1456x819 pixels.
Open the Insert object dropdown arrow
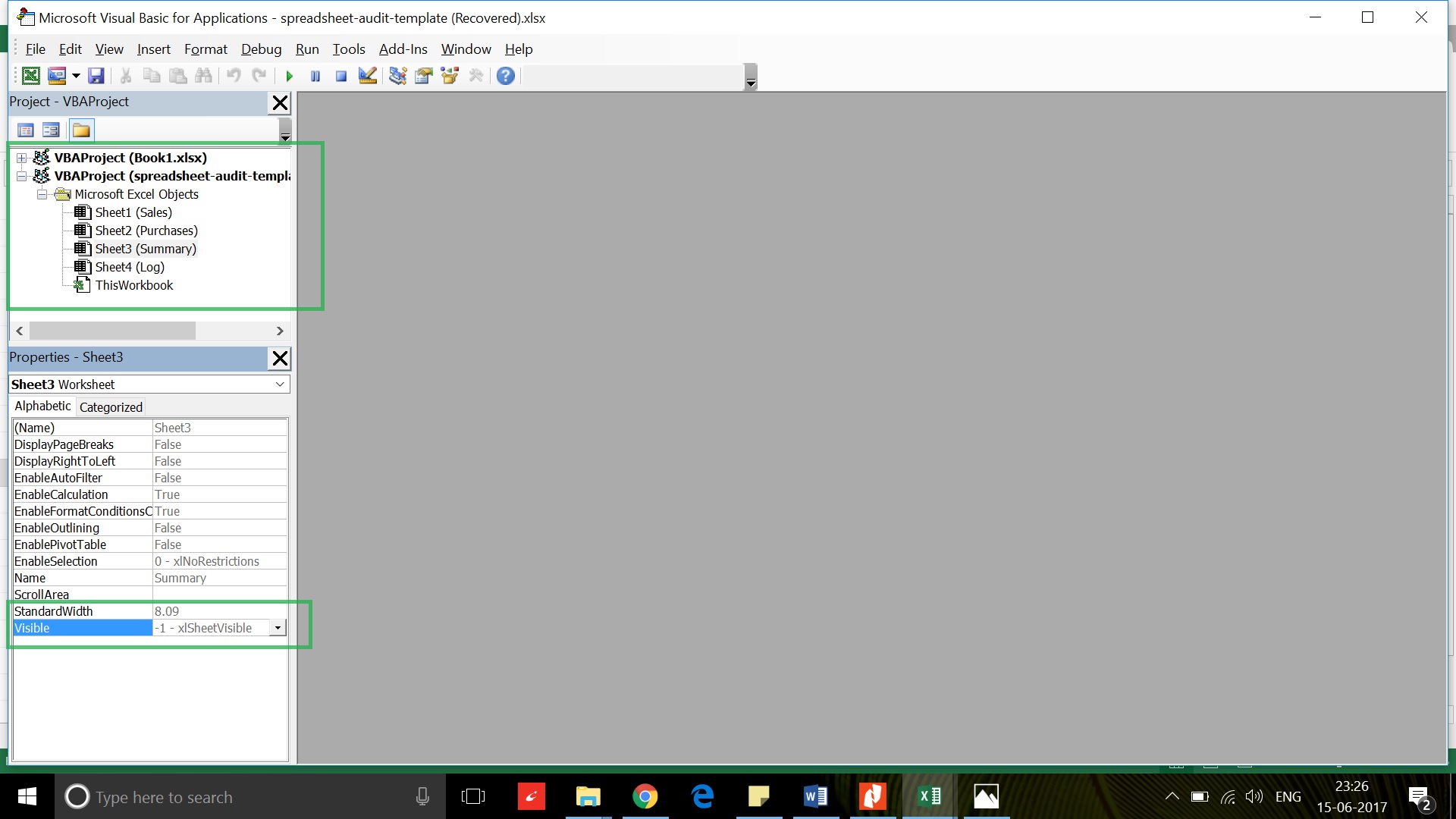[x=76, y=76]
